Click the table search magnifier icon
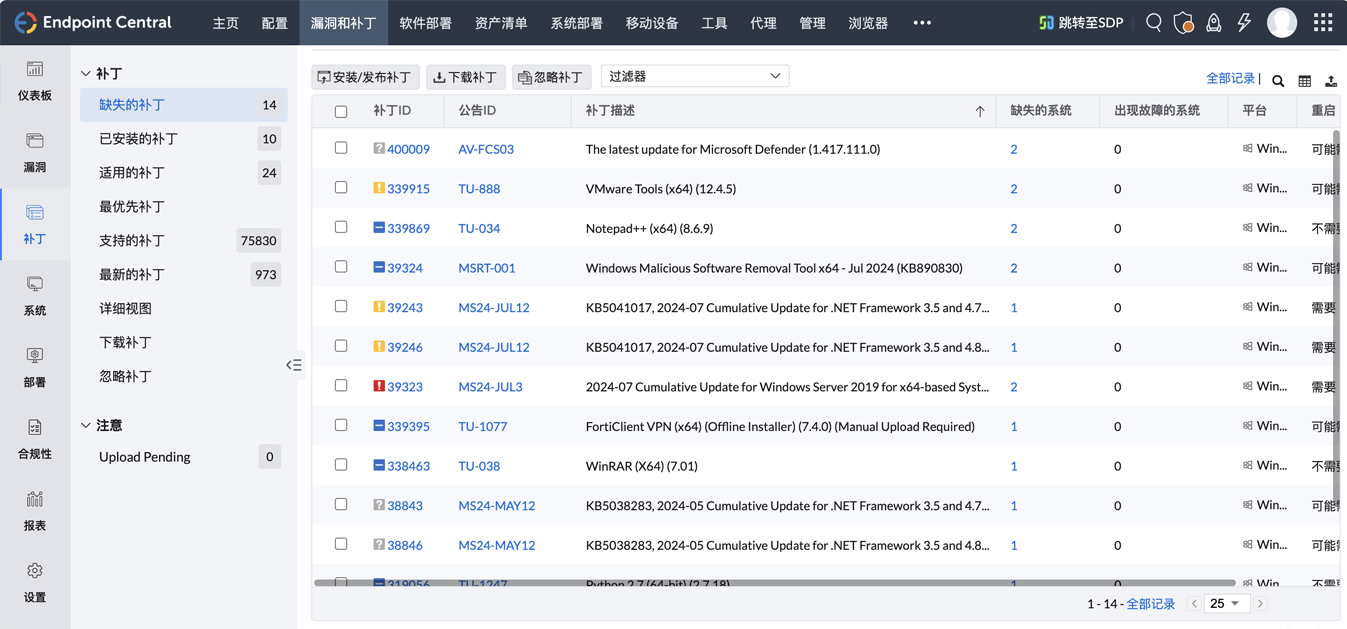Screen dimensions: 1347x629 (x=1278, y=81)
